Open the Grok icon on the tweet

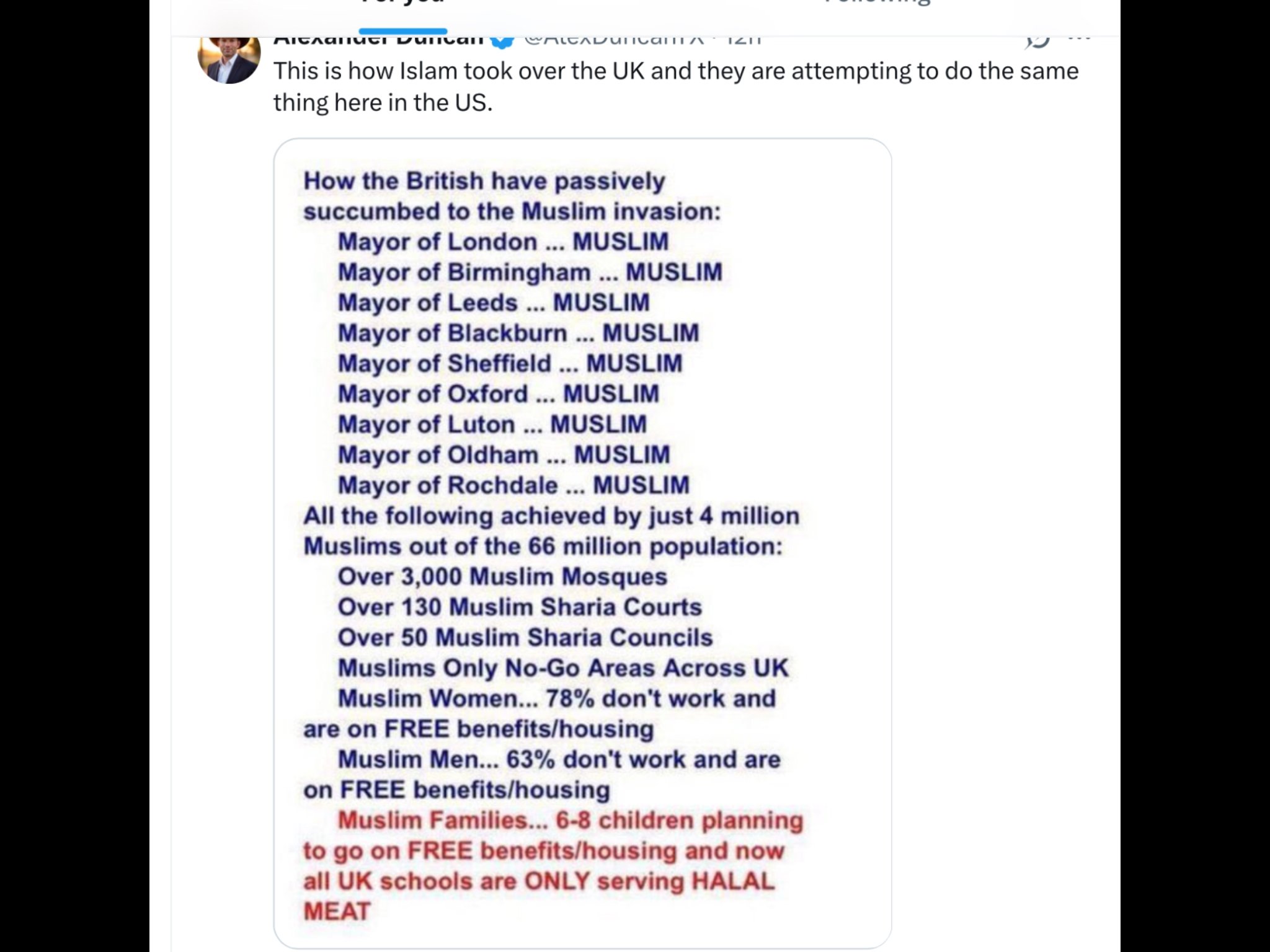[x=1037, y=40]
